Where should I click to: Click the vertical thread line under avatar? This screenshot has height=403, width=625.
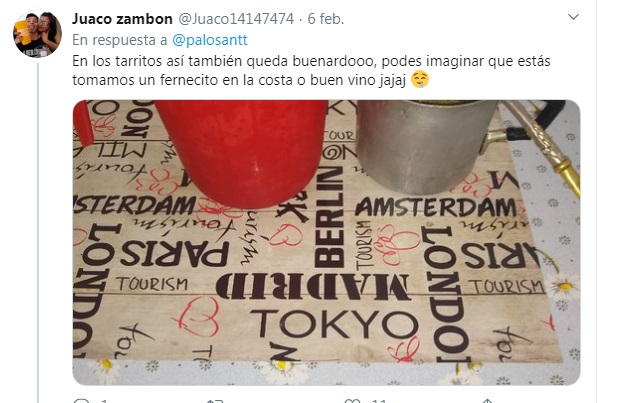[38, 232]
